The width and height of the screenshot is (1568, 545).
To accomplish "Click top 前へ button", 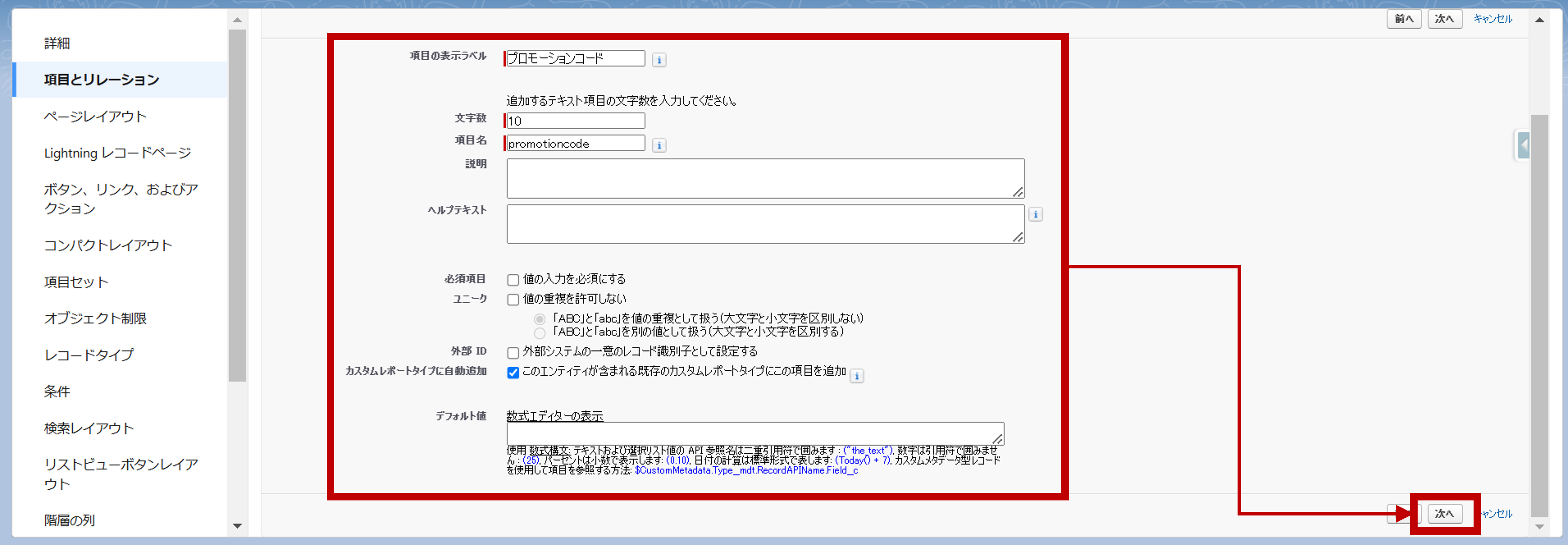I will tap(1404, 19).
